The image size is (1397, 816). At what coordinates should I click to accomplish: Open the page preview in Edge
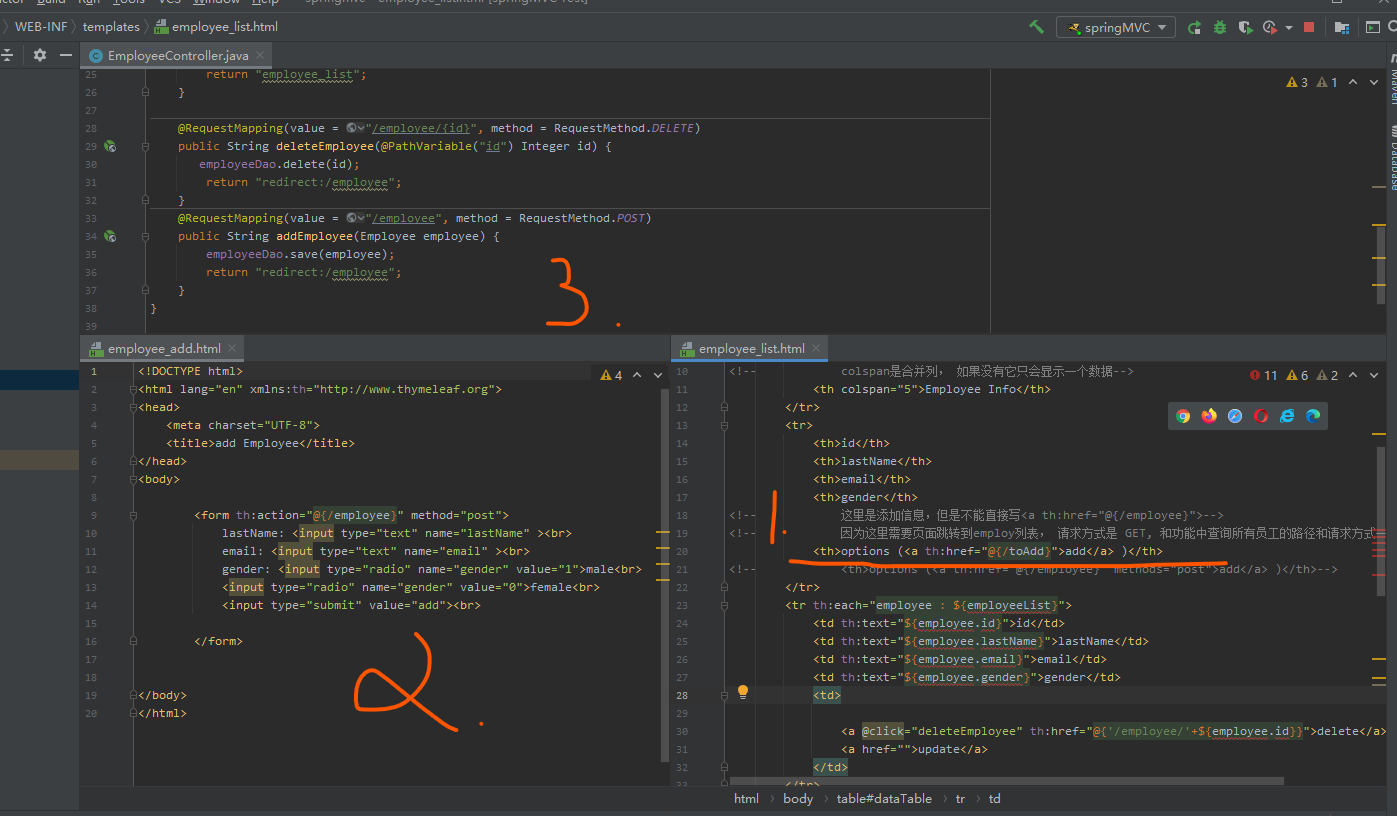1313,416
